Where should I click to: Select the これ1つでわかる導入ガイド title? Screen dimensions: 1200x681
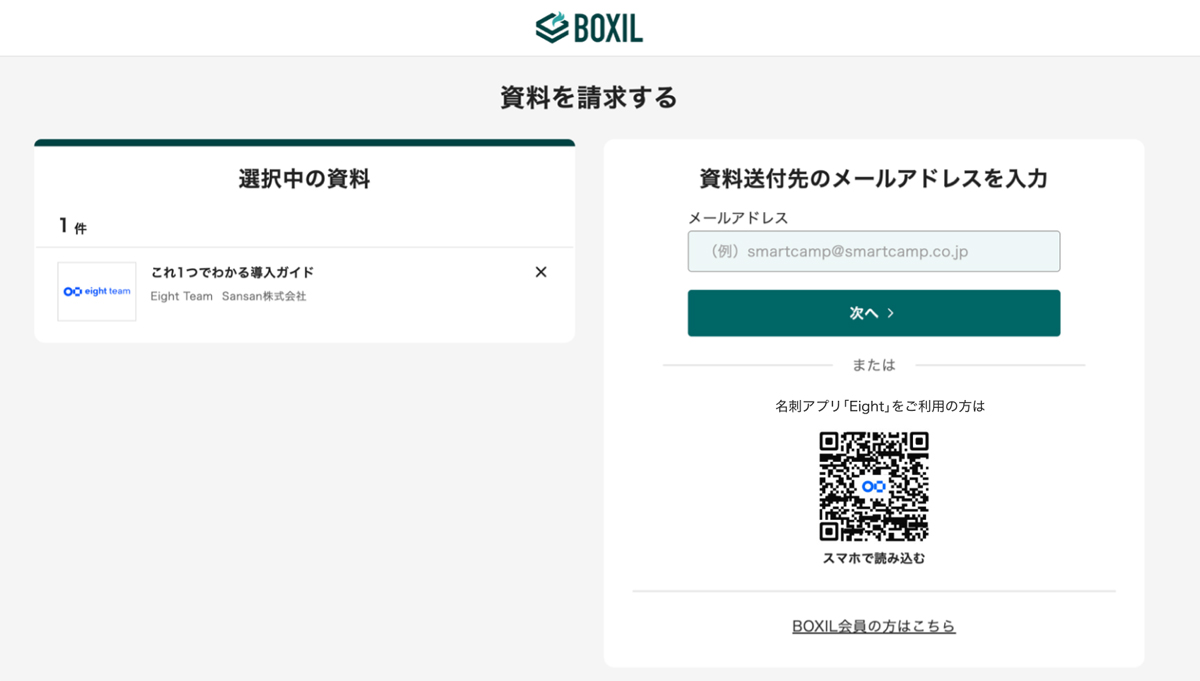coord(232,272)
